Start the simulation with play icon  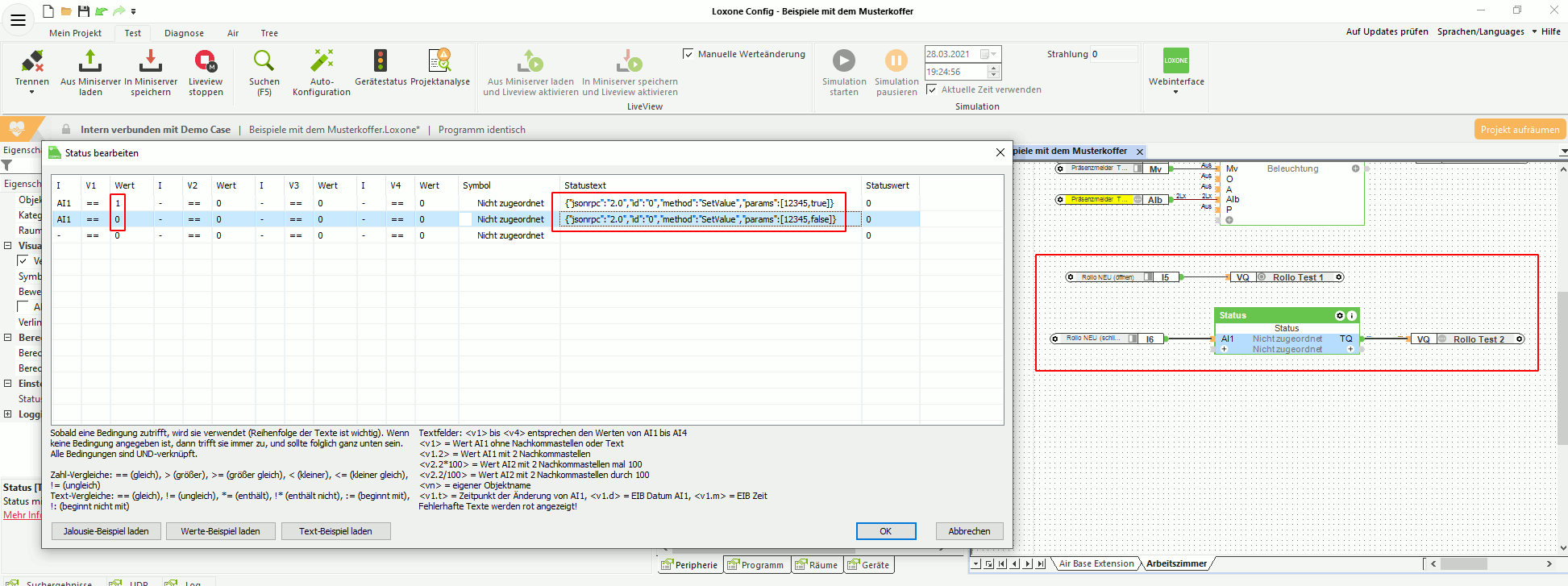844,60
